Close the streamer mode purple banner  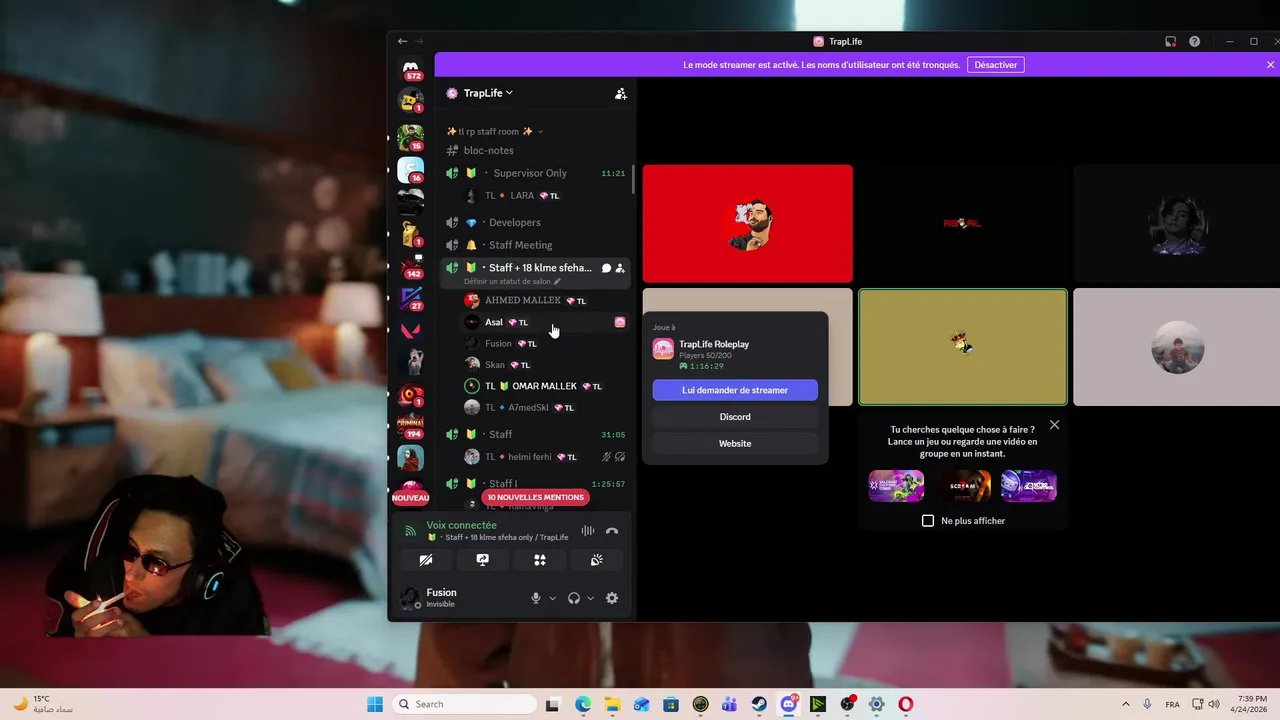click(1270, 65)
